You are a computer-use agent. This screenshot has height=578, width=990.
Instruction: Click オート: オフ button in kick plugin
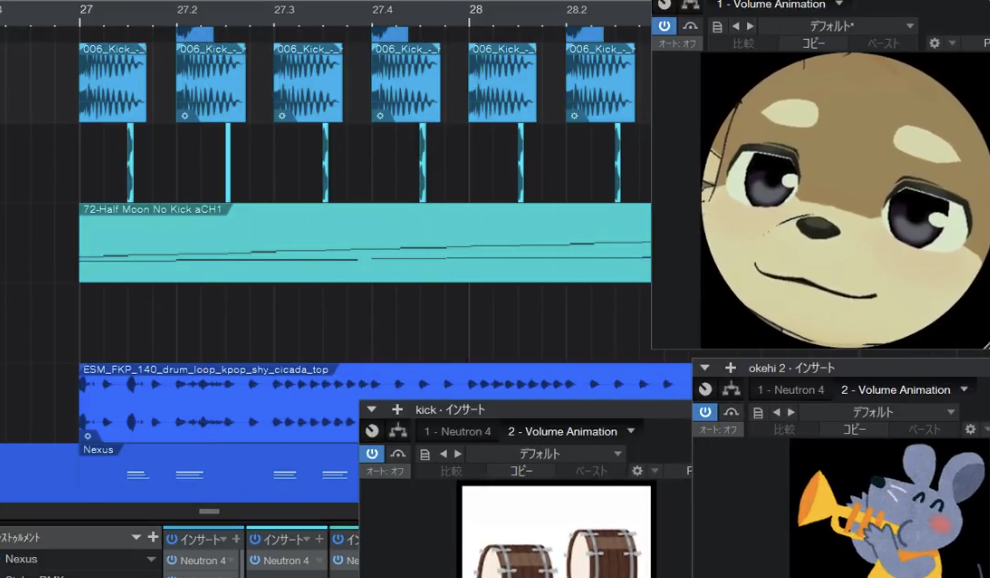385,471
